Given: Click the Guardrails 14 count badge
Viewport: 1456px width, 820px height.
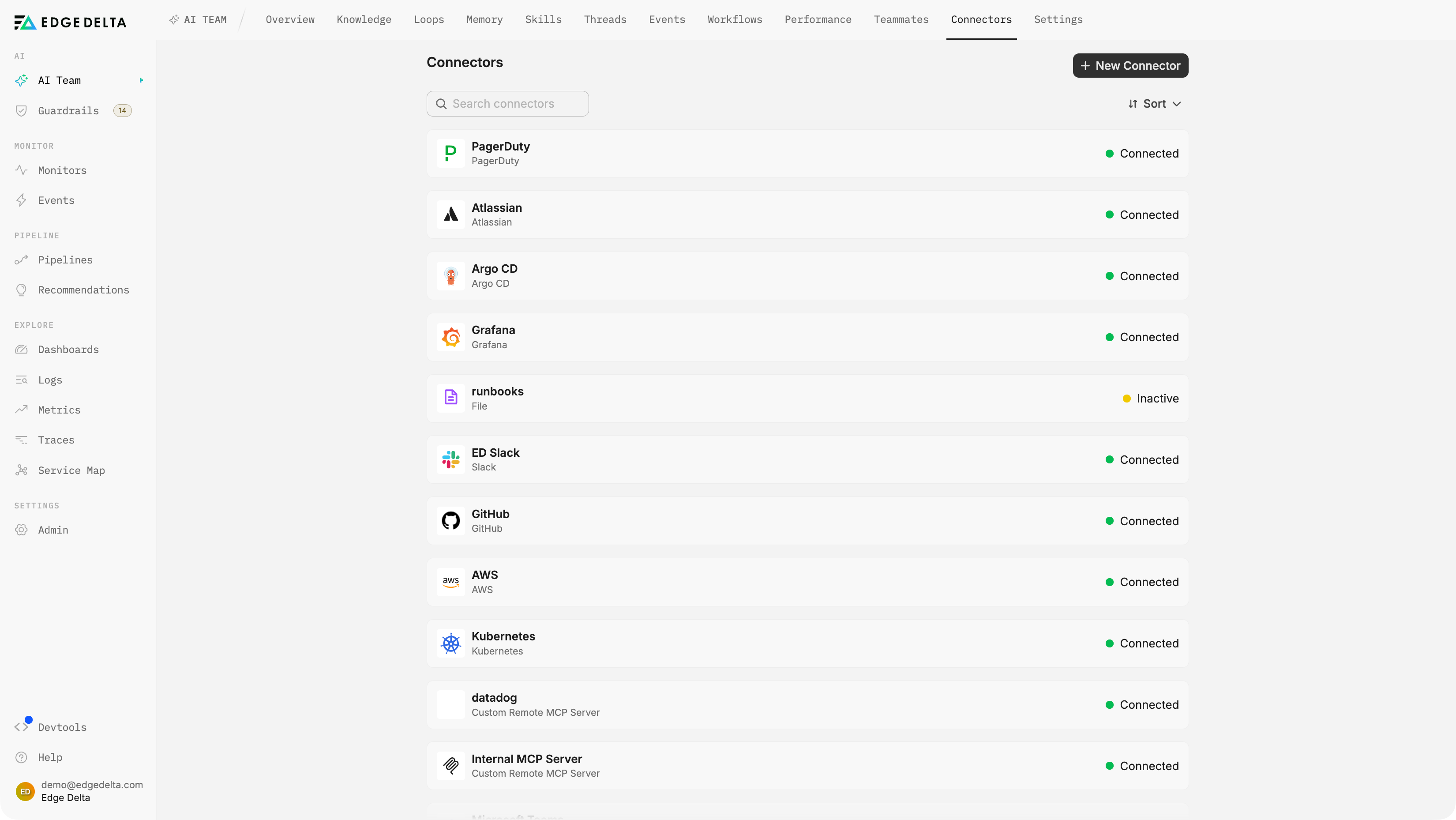Looking at the screenshot, I should point(123,111).
